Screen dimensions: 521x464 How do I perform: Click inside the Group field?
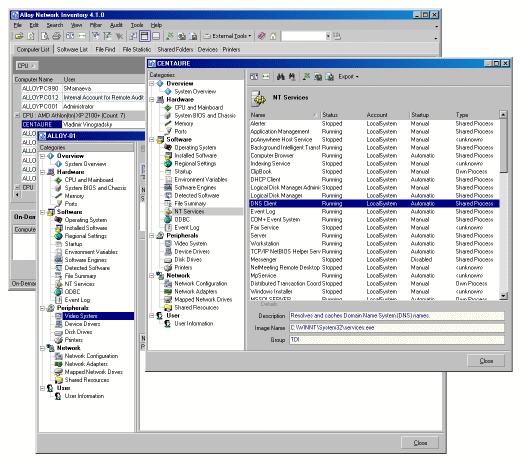tap(397, 340)
